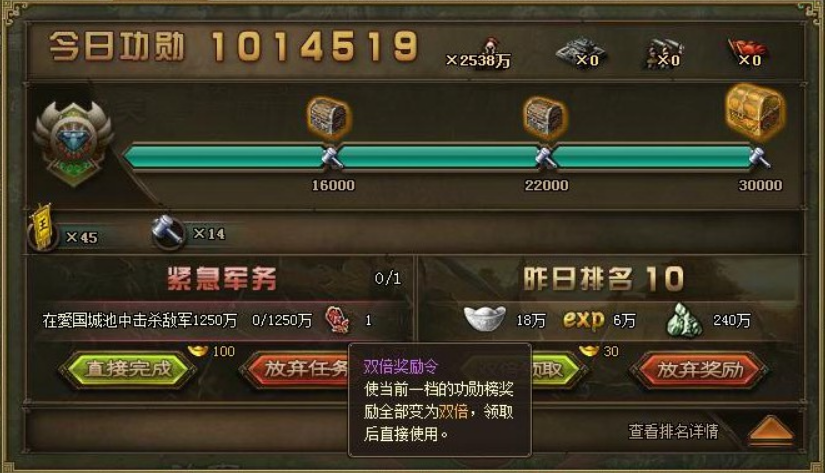Open the golden 30000 merit chest
825x473 pixels.
pyautogui.click(x=755, y=112)
